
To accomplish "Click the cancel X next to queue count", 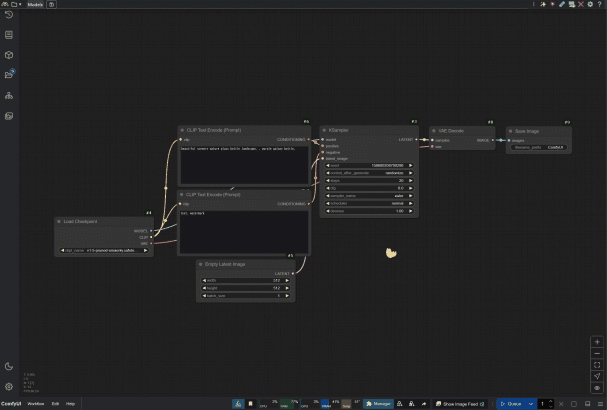I will pyautogui.click(x=561, y=404).
